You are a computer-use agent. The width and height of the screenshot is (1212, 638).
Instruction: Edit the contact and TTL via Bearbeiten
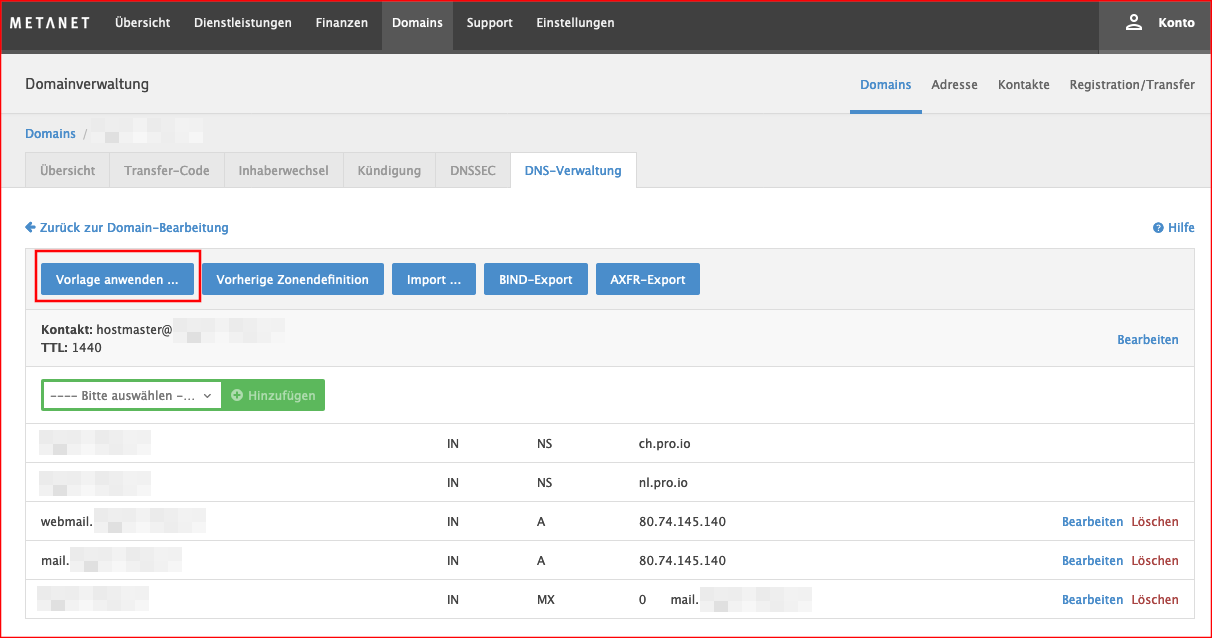pyautogui.click(x=1147, y=340)
